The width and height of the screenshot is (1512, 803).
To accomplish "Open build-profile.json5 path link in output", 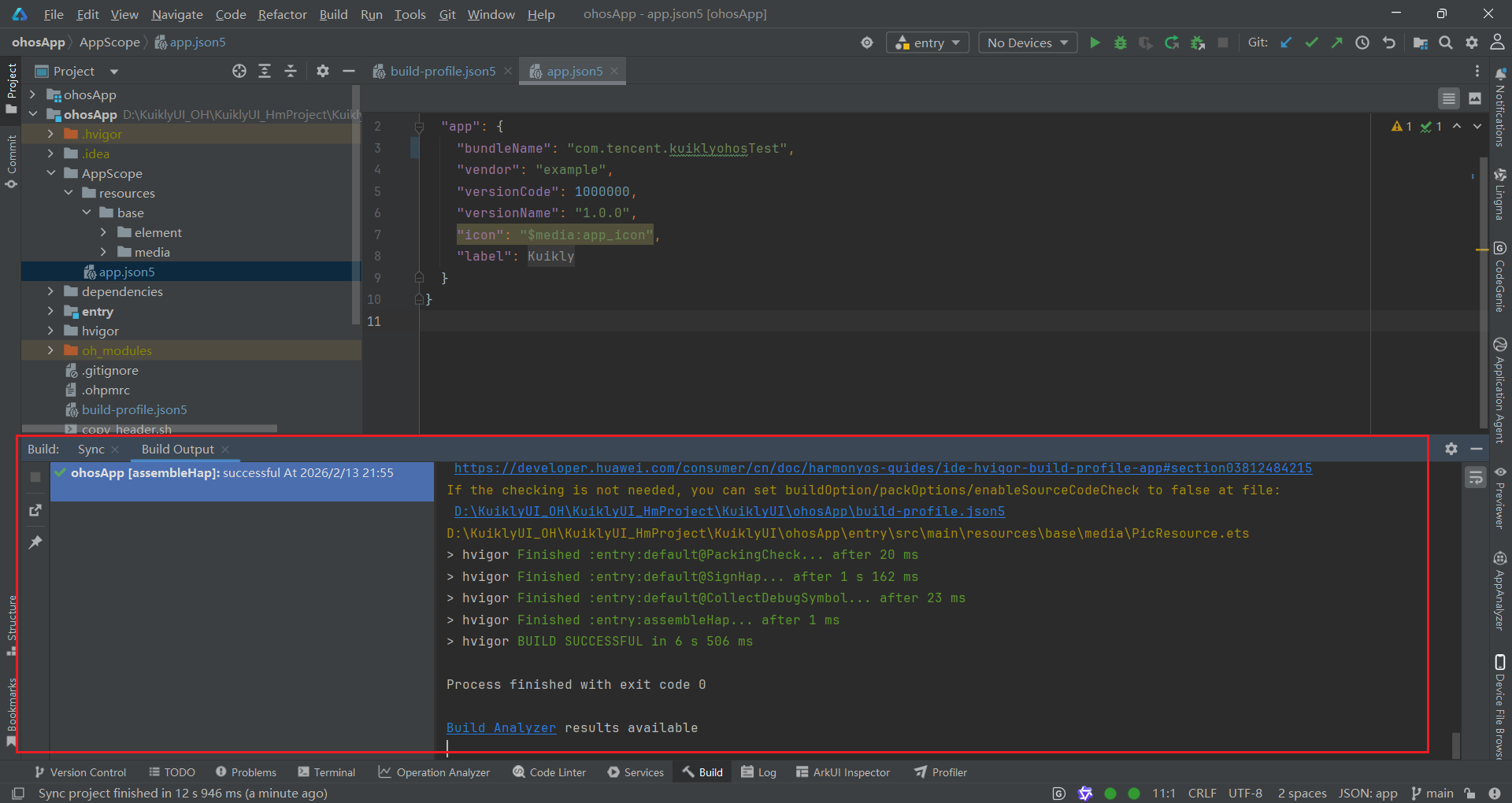I will [x=729, y=511].
